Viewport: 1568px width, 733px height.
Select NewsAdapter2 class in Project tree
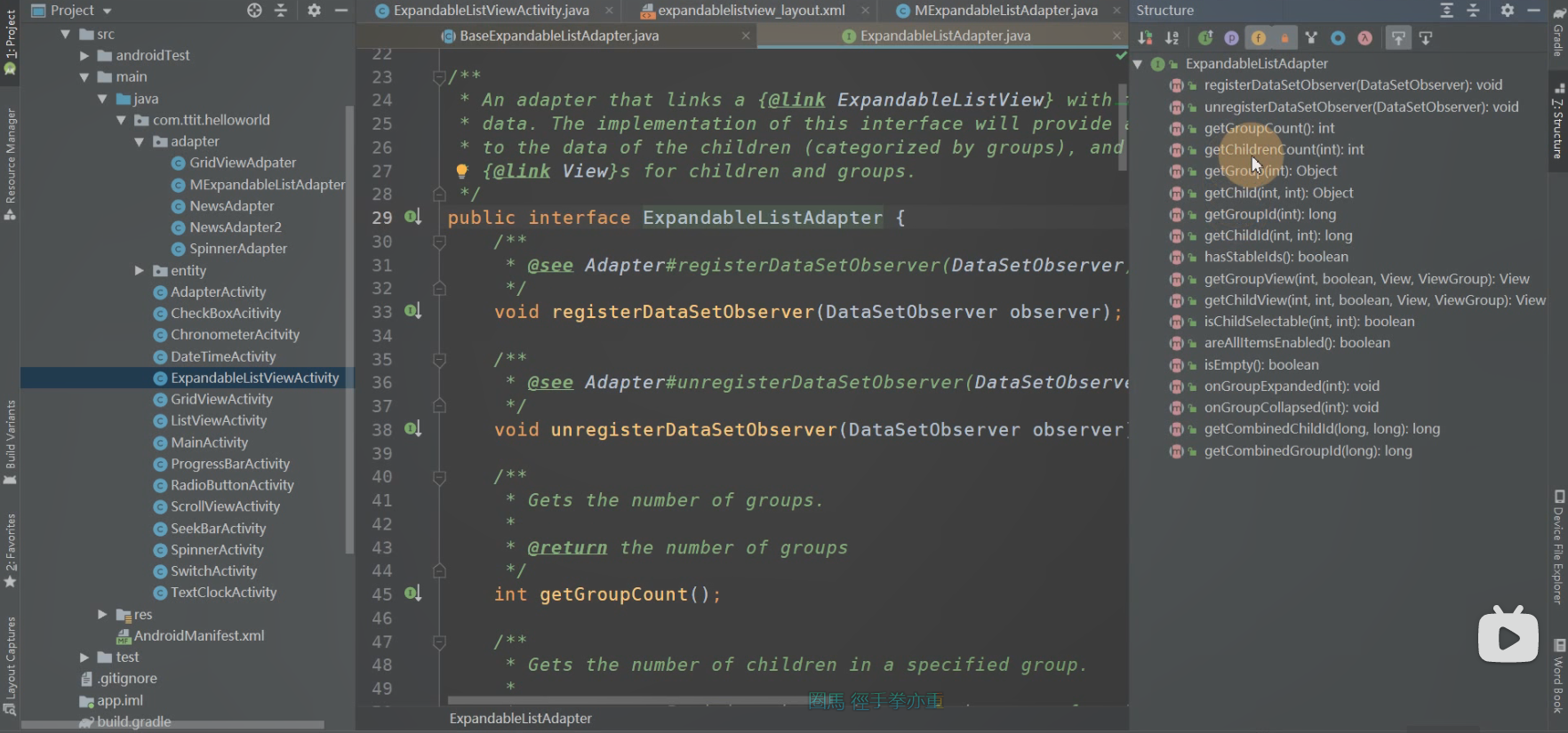pyautogui.click(x=235, y=227)
